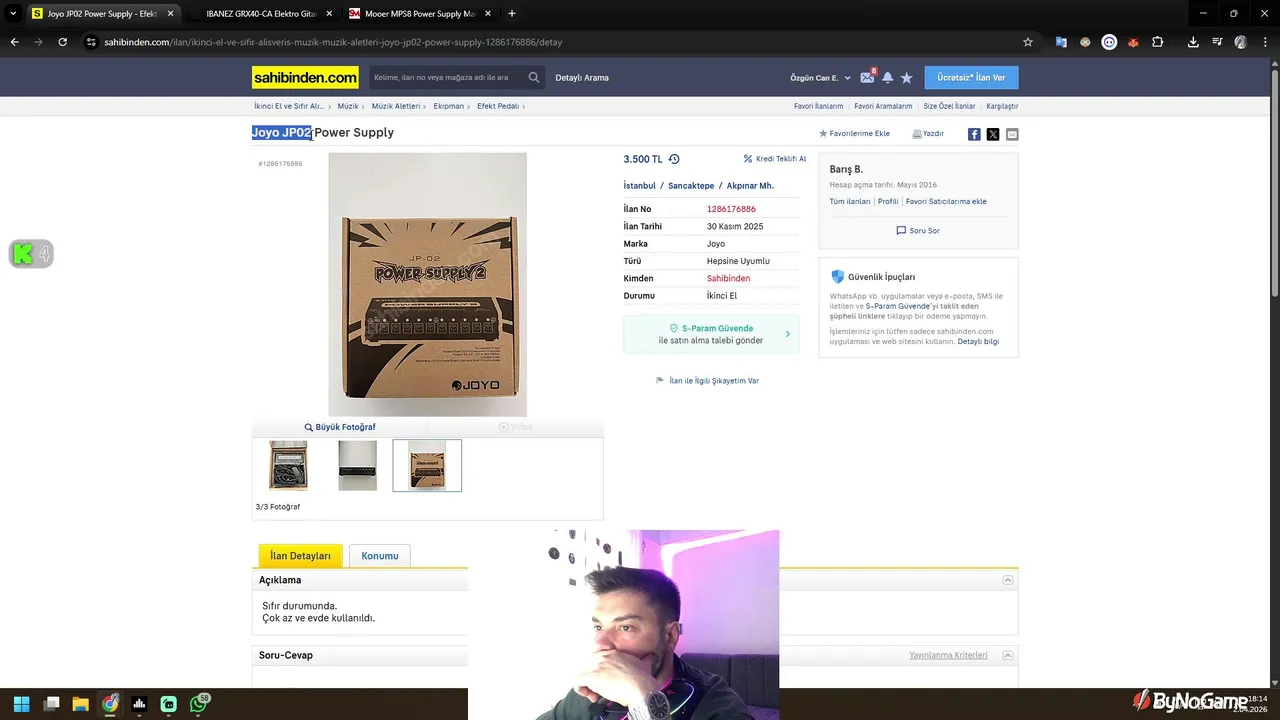Open the Google Translate extension icon
Screen dimensions: 1280x720
[1061, 42]
